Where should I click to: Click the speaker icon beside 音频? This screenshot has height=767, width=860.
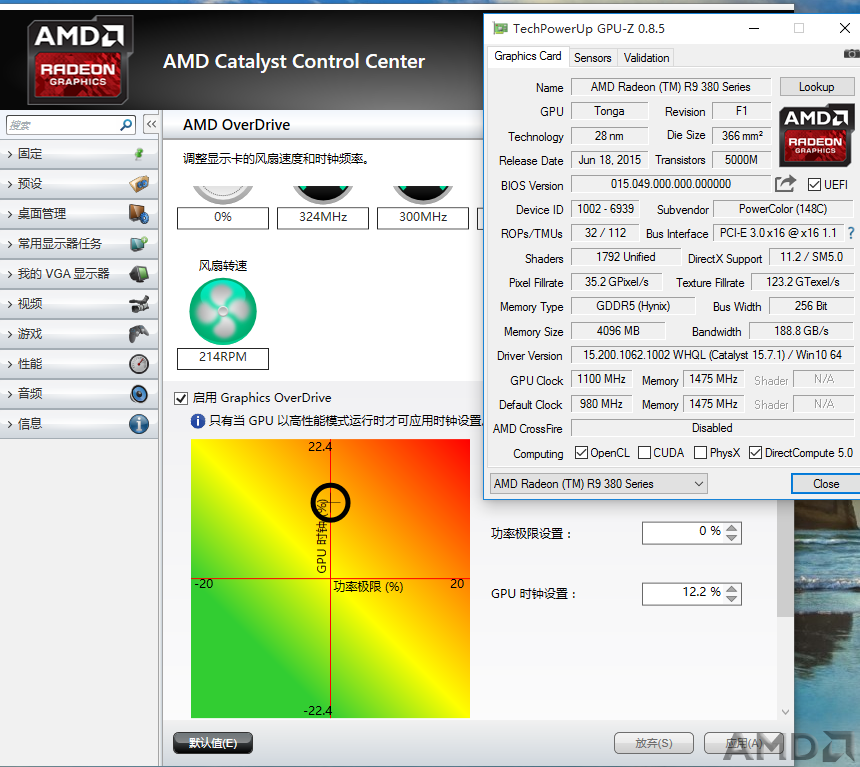pyautogui.click(x=139, y=394)
